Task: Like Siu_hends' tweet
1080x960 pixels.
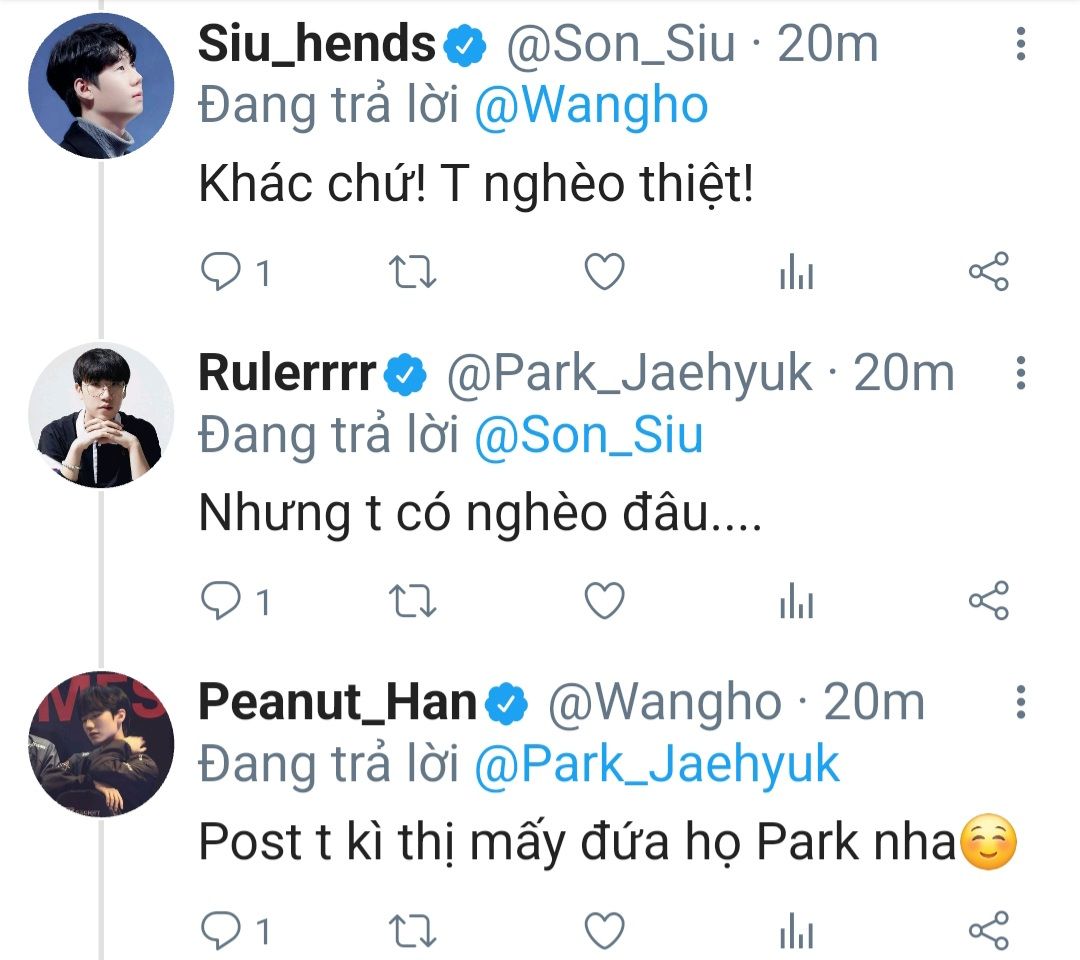Action: click(604, 272)
